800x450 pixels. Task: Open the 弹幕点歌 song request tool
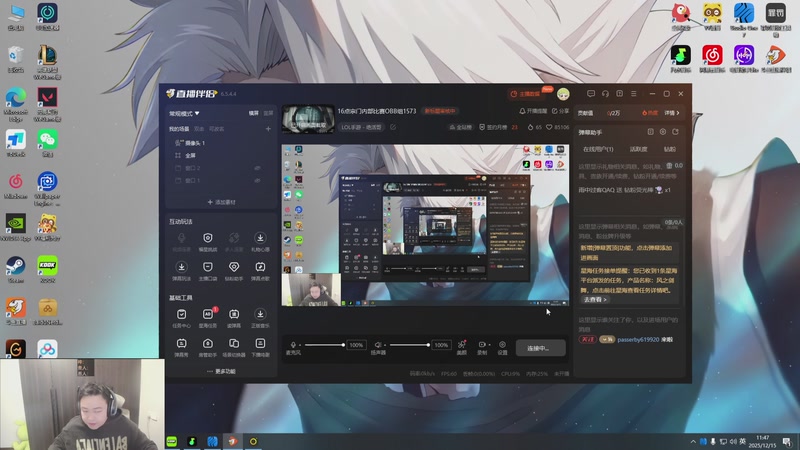click(x=260, y=271)
